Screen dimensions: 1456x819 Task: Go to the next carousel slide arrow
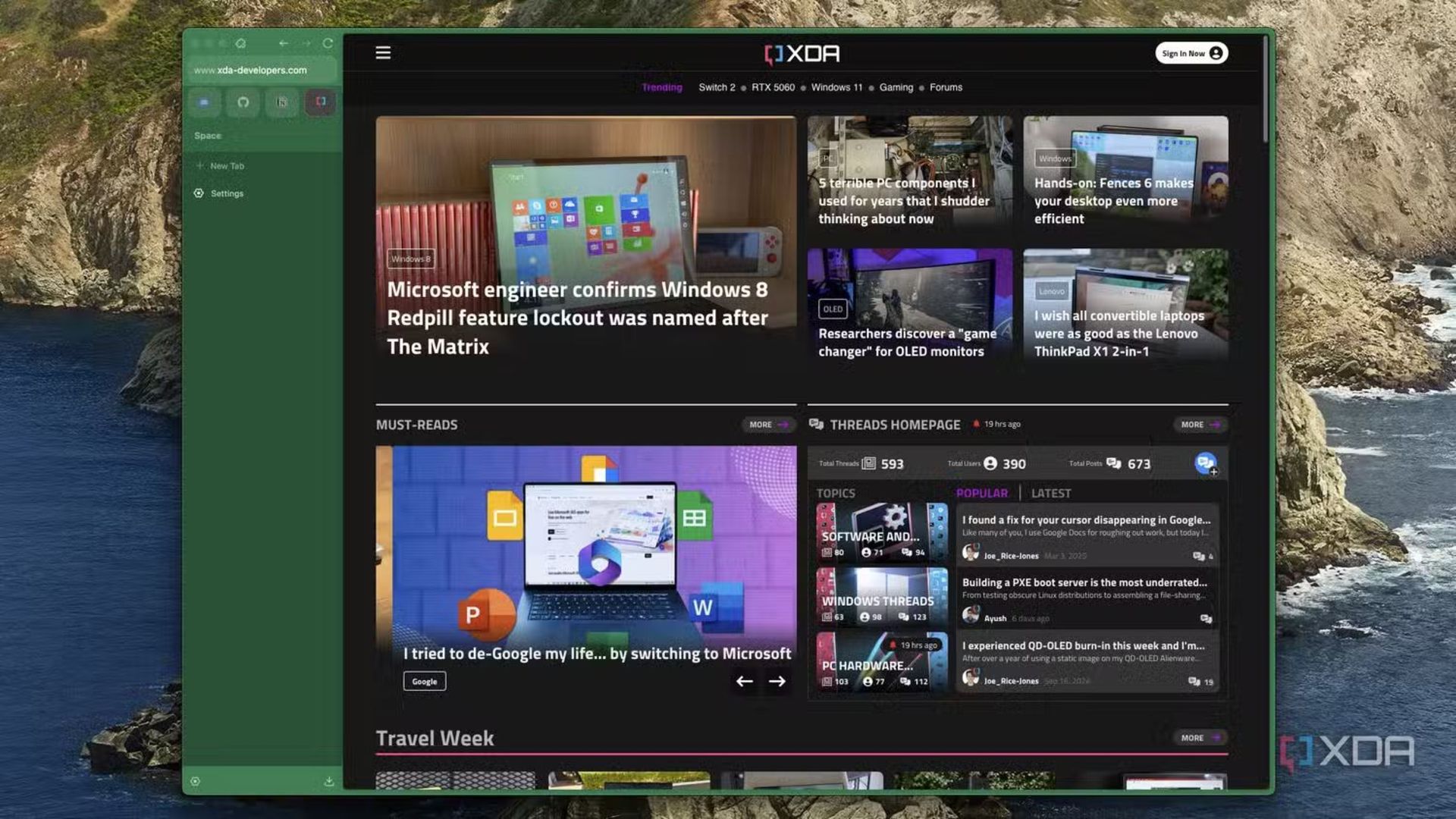coord(777,682)
